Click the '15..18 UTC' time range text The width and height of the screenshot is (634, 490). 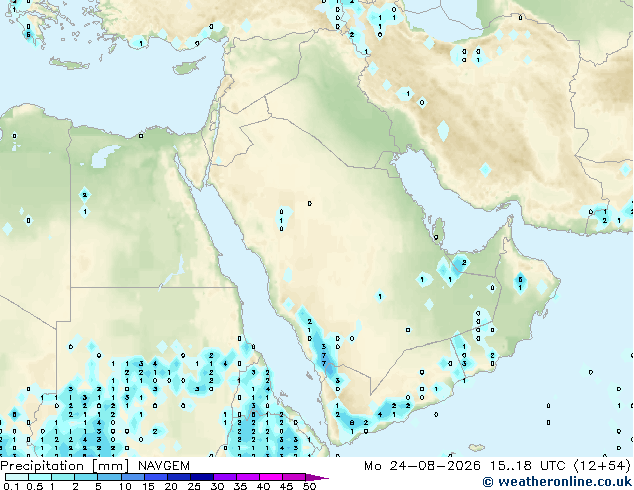[x=528, y=466]
